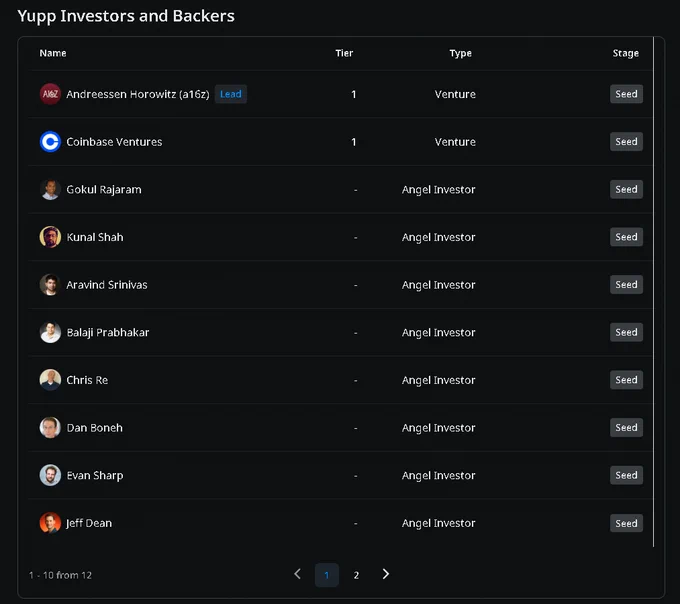Click Seed tag in Gokul Rajaram row
The width and height of the screenshot is (680, 604).
pos(626,189)
